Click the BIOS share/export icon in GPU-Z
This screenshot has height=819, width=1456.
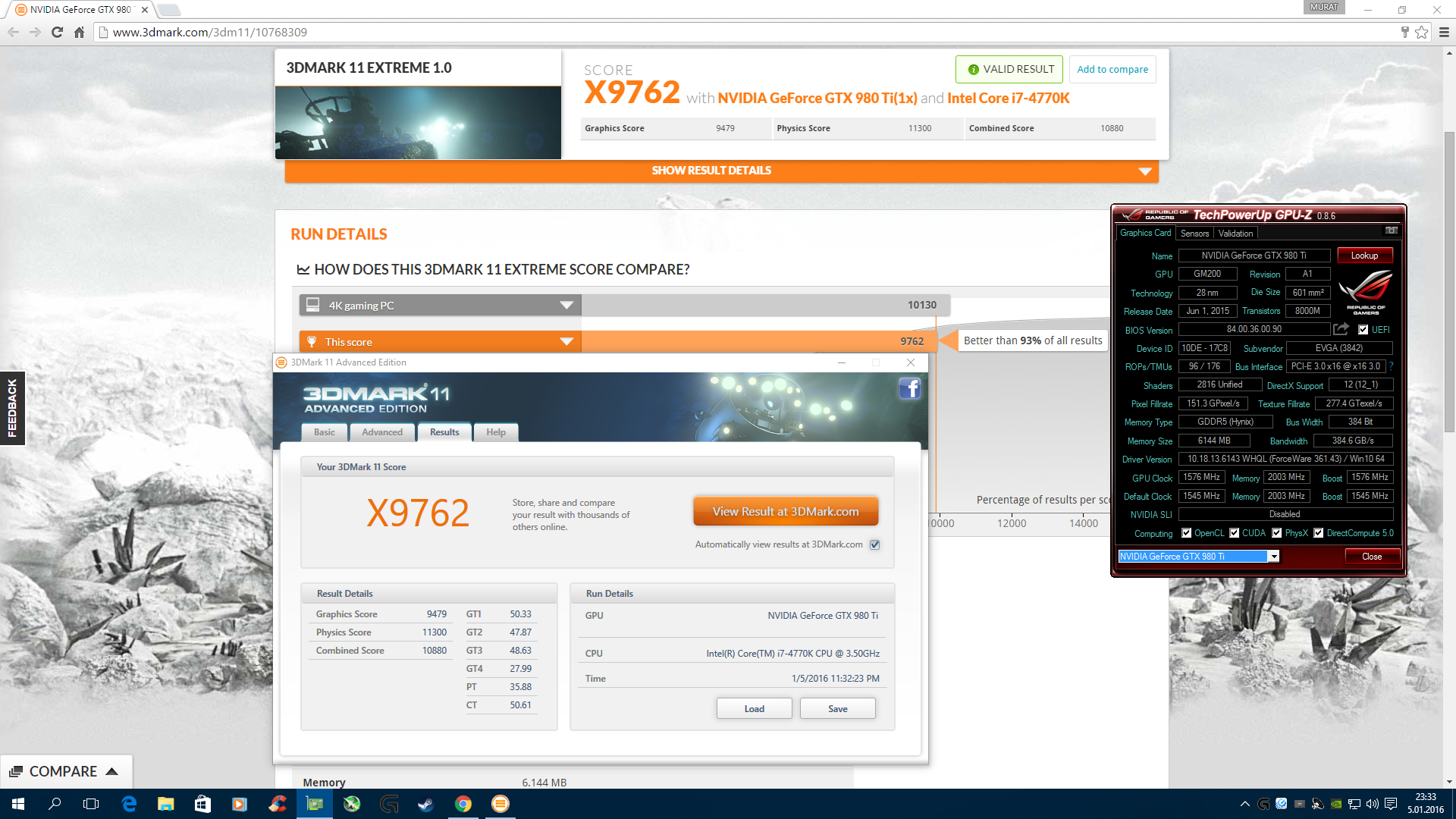pos(1341,329)
